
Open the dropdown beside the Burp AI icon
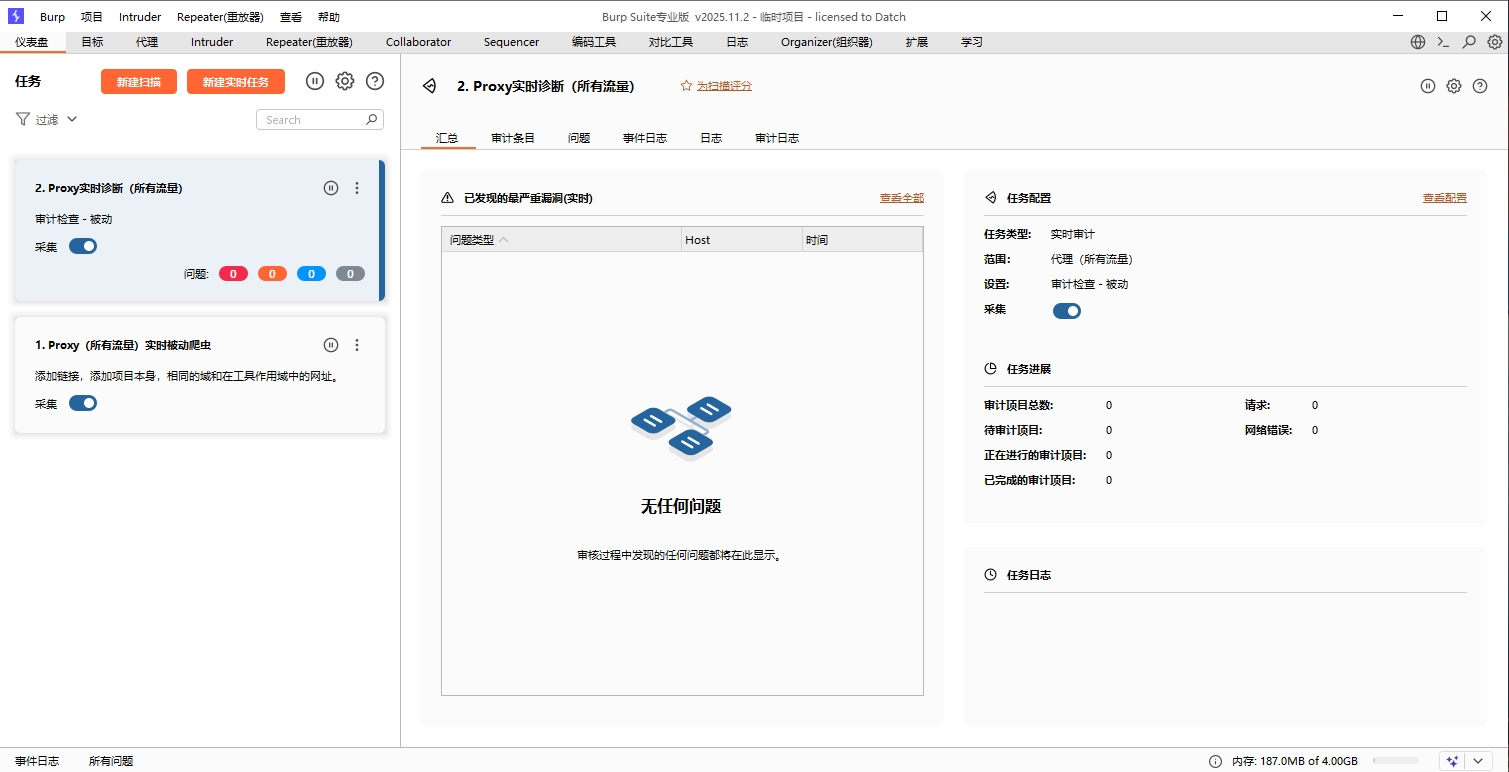click(x=1477, y=760)
